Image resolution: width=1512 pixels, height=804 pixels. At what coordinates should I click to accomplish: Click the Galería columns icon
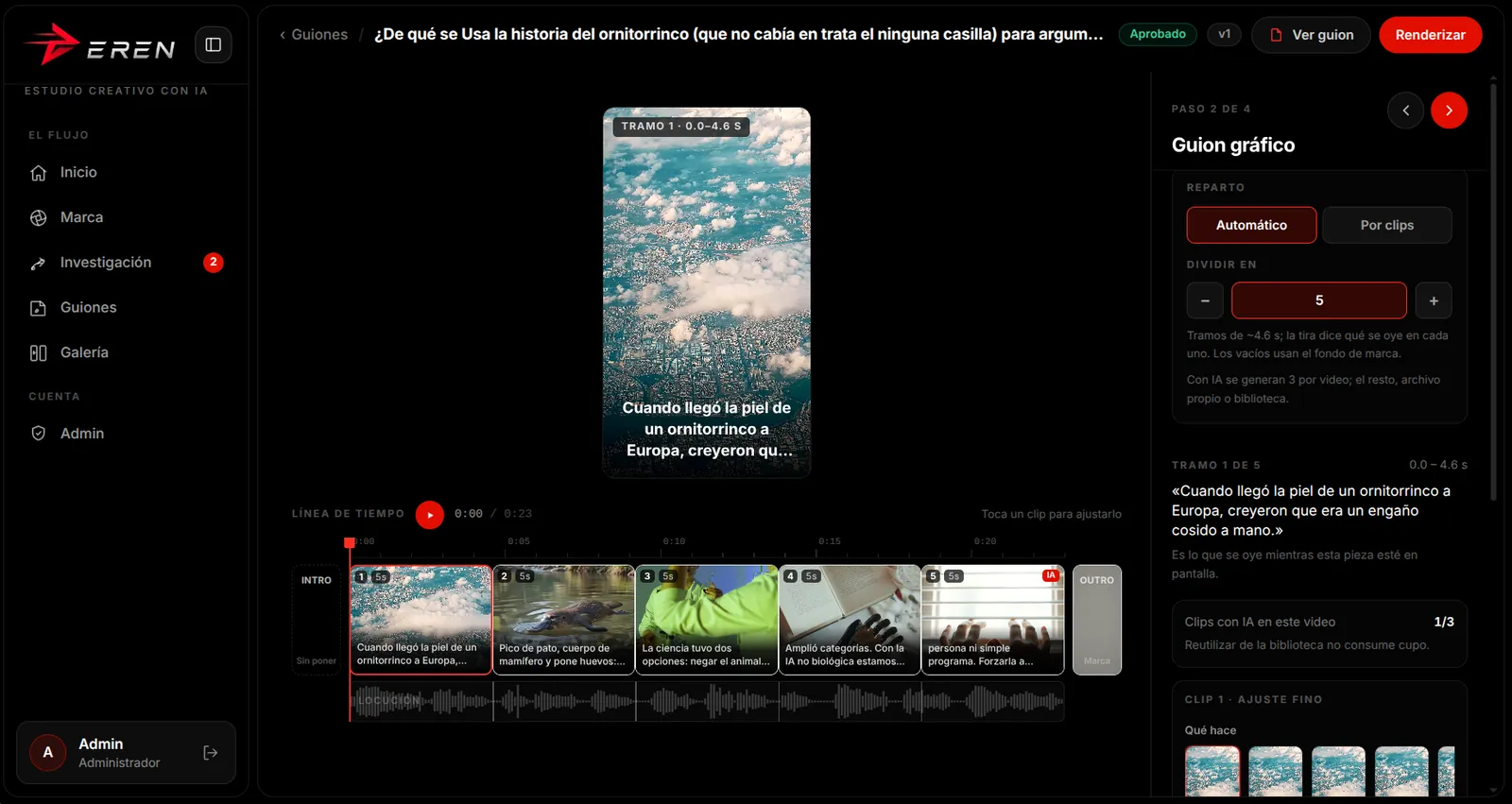tap(39, 352)
